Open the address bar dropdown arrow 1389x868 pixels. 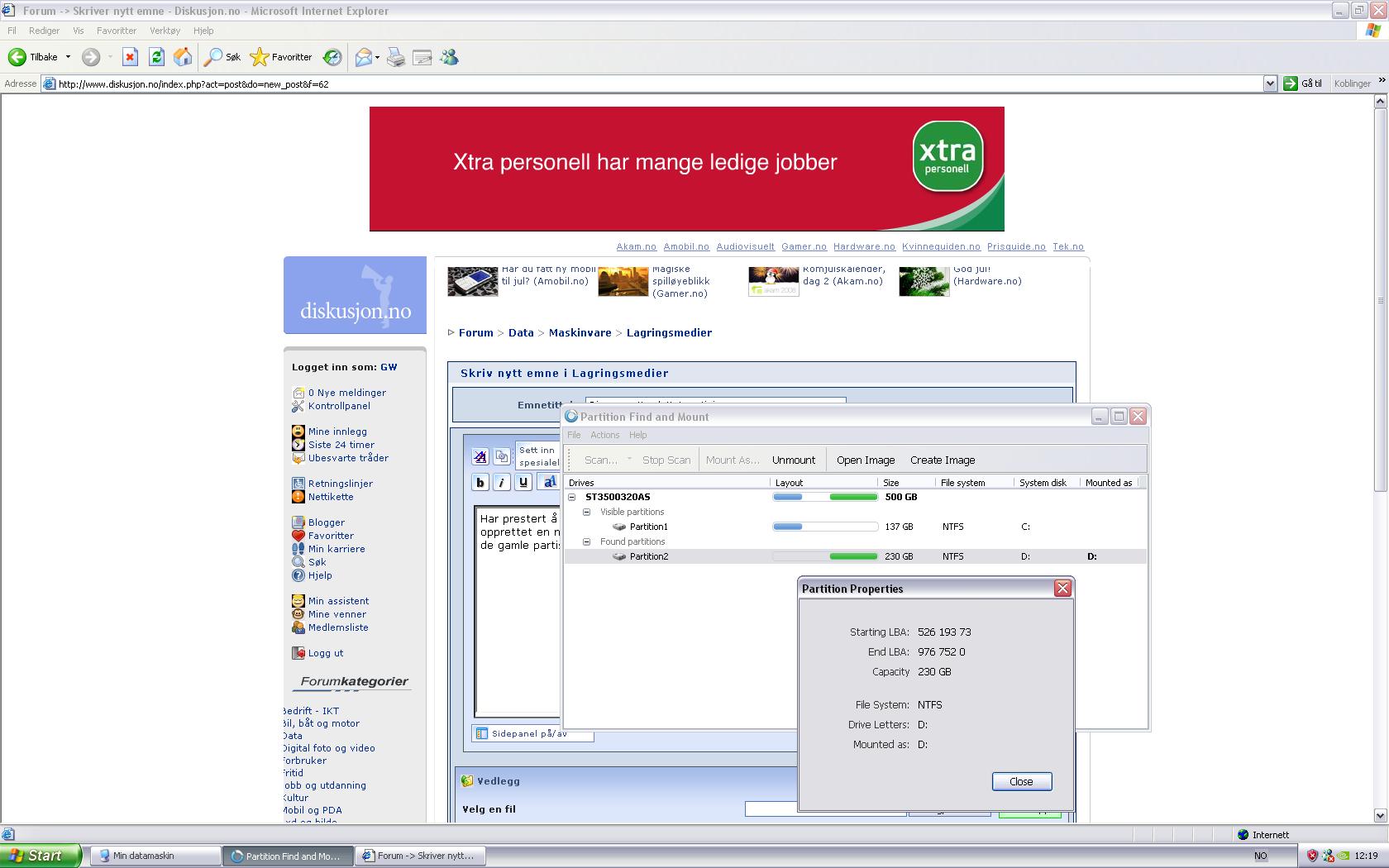[x=1270, y=83]
